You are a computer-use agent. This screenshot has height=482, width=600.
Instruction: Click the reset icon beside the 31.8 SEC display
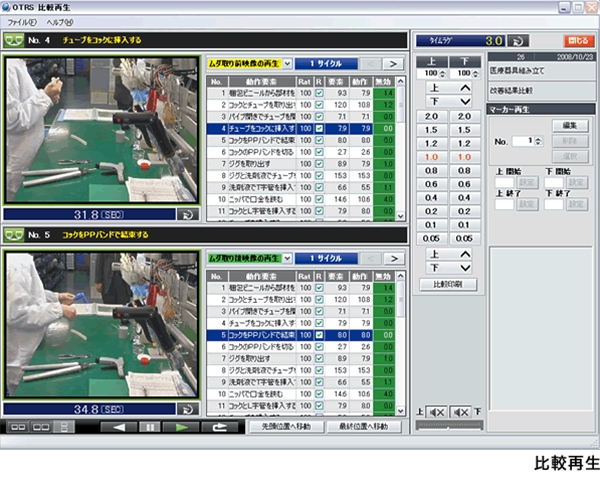(x=188, y=215)
